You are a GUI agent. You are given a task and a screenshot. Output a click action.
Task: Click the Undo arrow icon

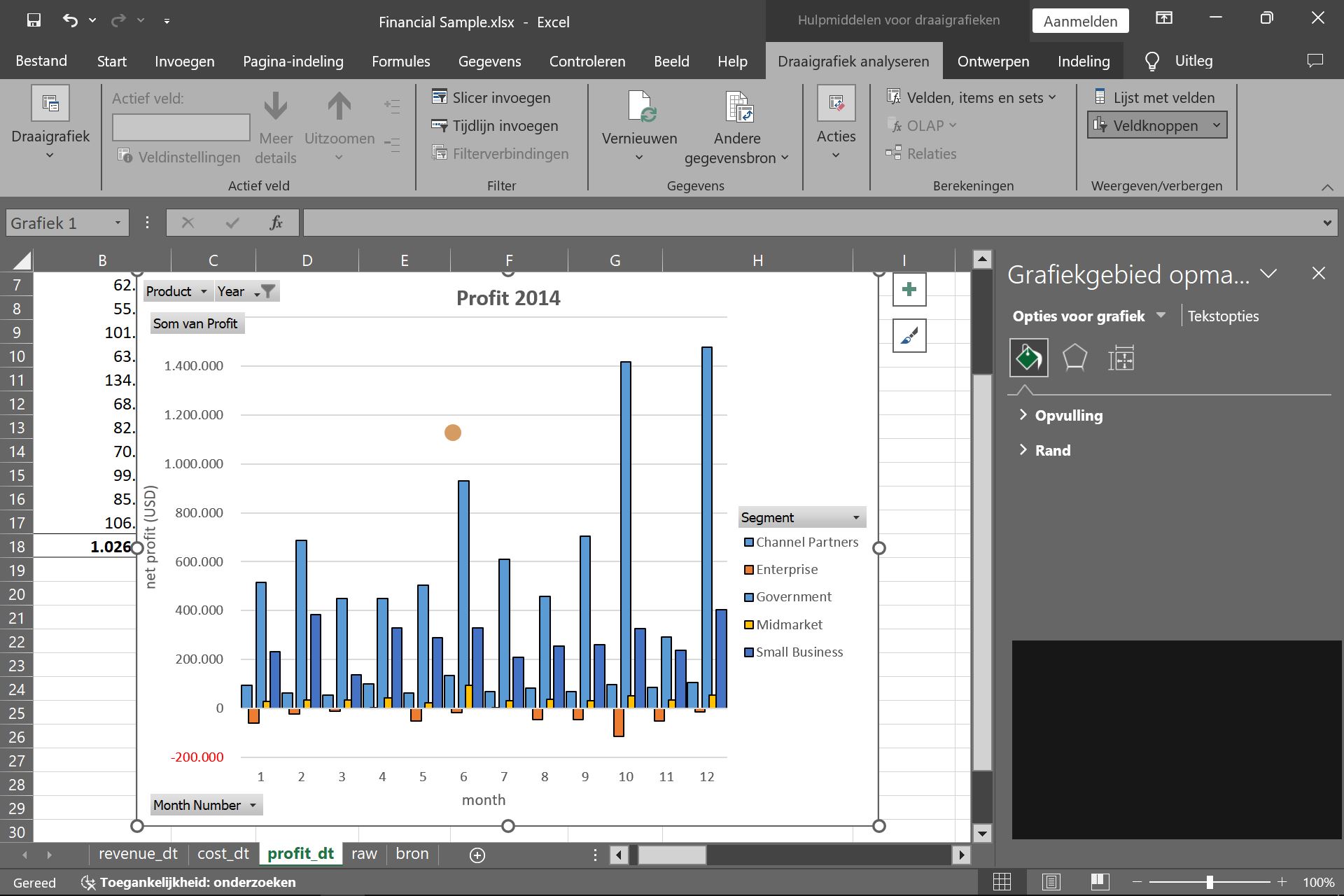click(70, 20)
